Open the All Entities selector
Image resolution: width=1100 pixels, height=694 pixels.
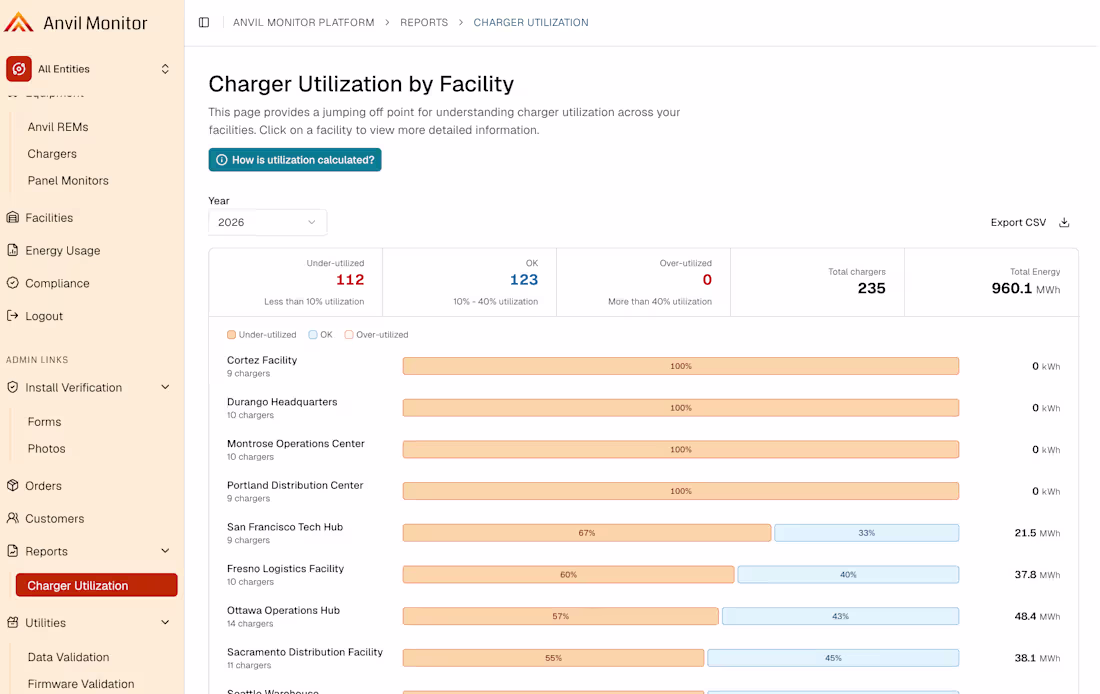89,69
